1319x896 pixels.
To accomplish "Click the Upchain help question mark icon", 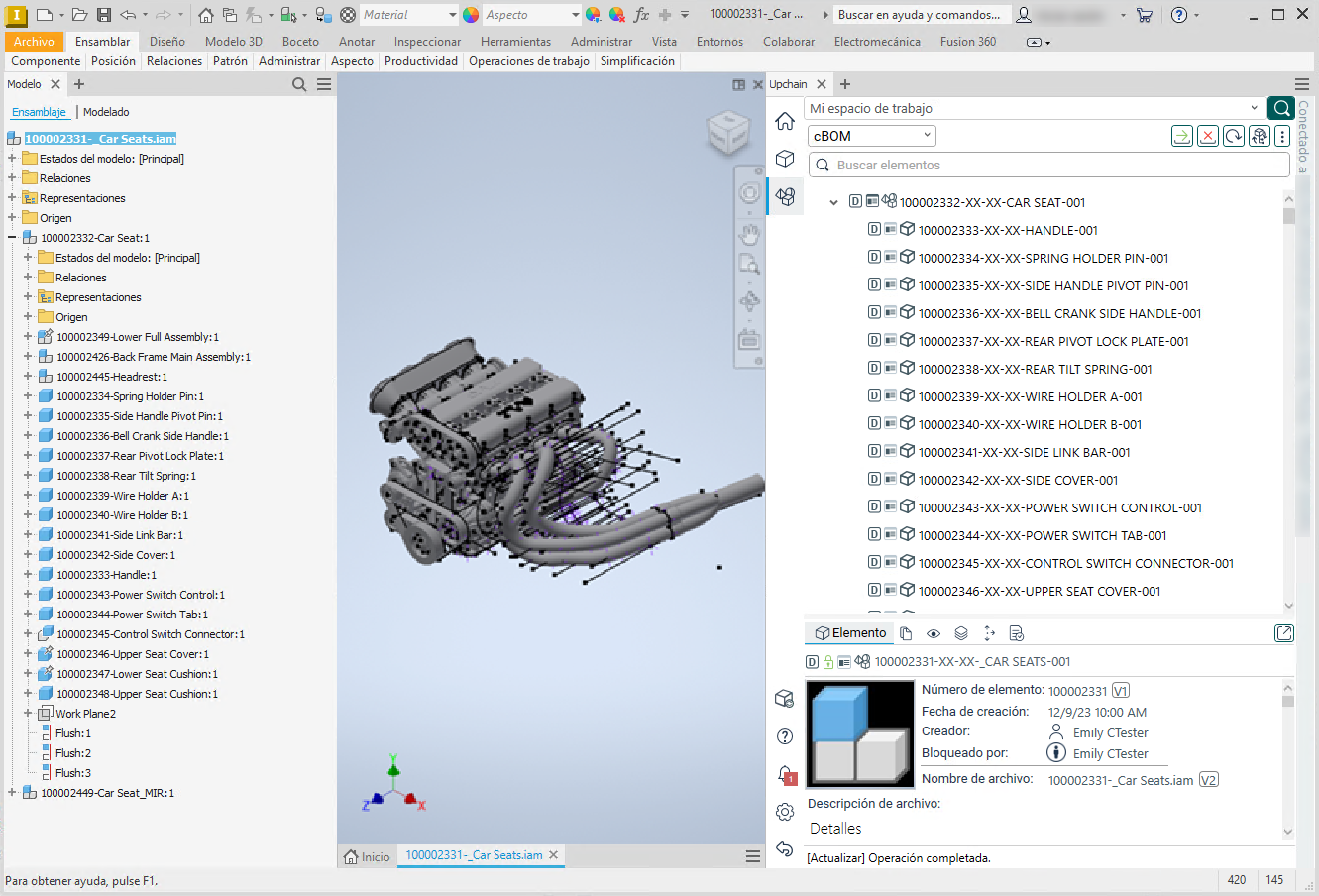I will pyautogui.click(x=785, y=736).
